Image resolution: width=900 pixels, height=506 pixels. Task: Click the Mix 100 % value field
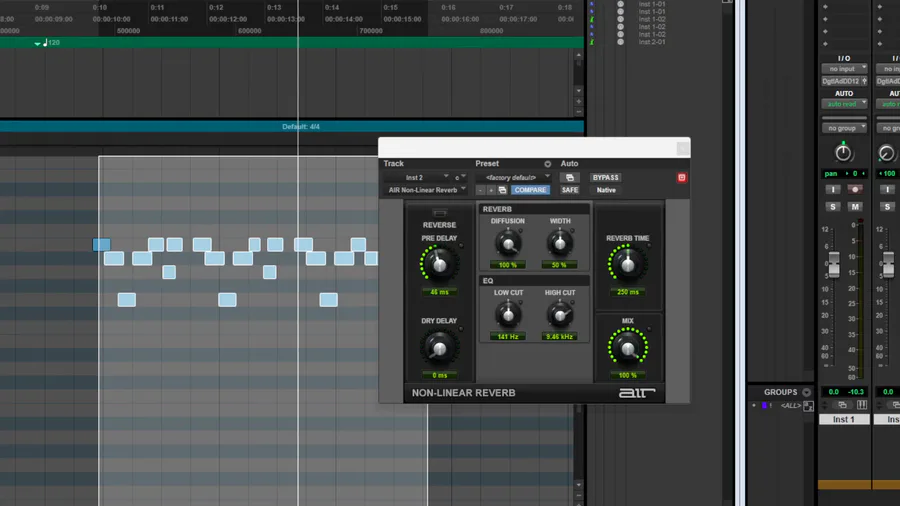pos(627,375)
